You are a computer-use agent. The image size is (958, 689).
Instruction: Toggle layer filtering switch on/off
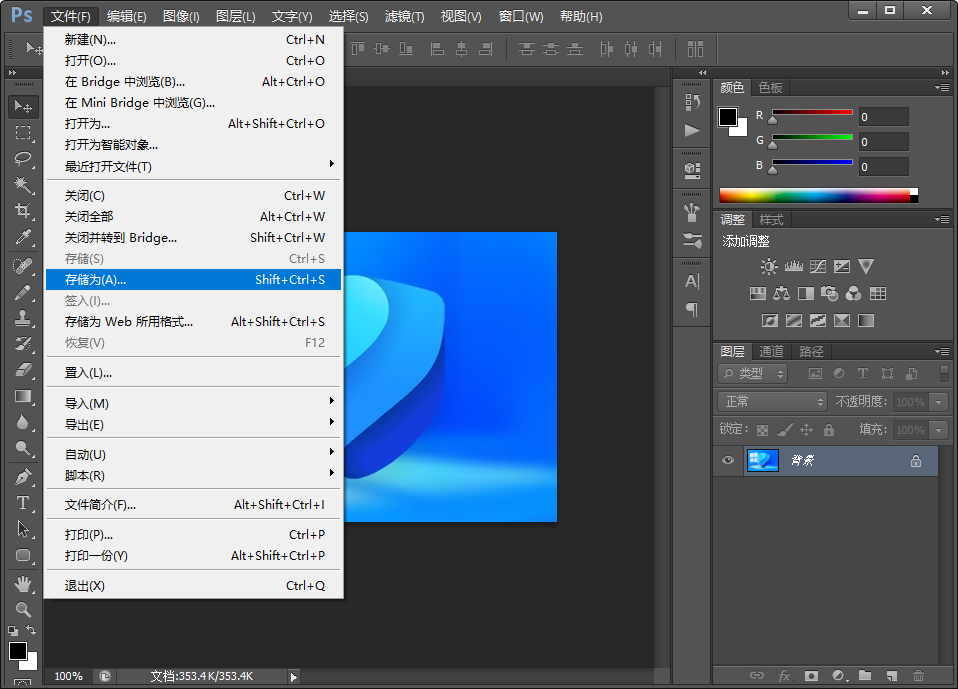click(x=944, y=373)
